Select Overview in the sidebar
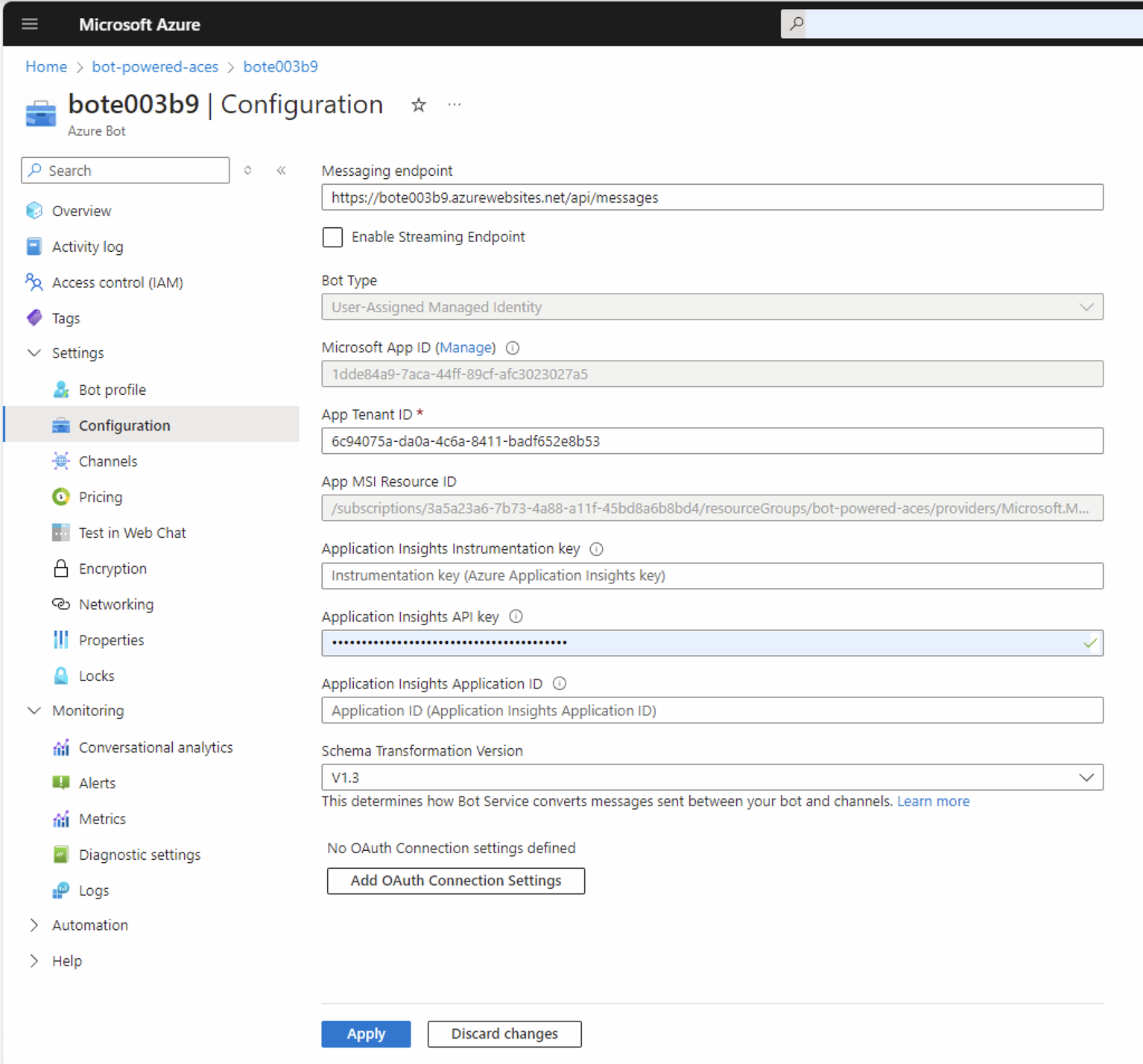The width and height of the screenshot is (1143, 1064). [x=81, y=210]
